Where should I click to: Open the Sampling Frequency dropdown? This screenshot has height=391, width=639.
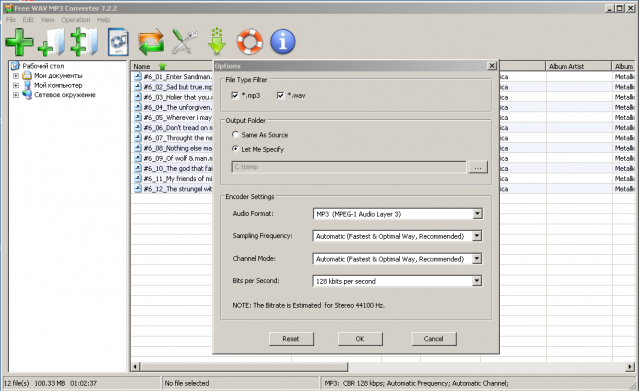(x=477, y=236)
